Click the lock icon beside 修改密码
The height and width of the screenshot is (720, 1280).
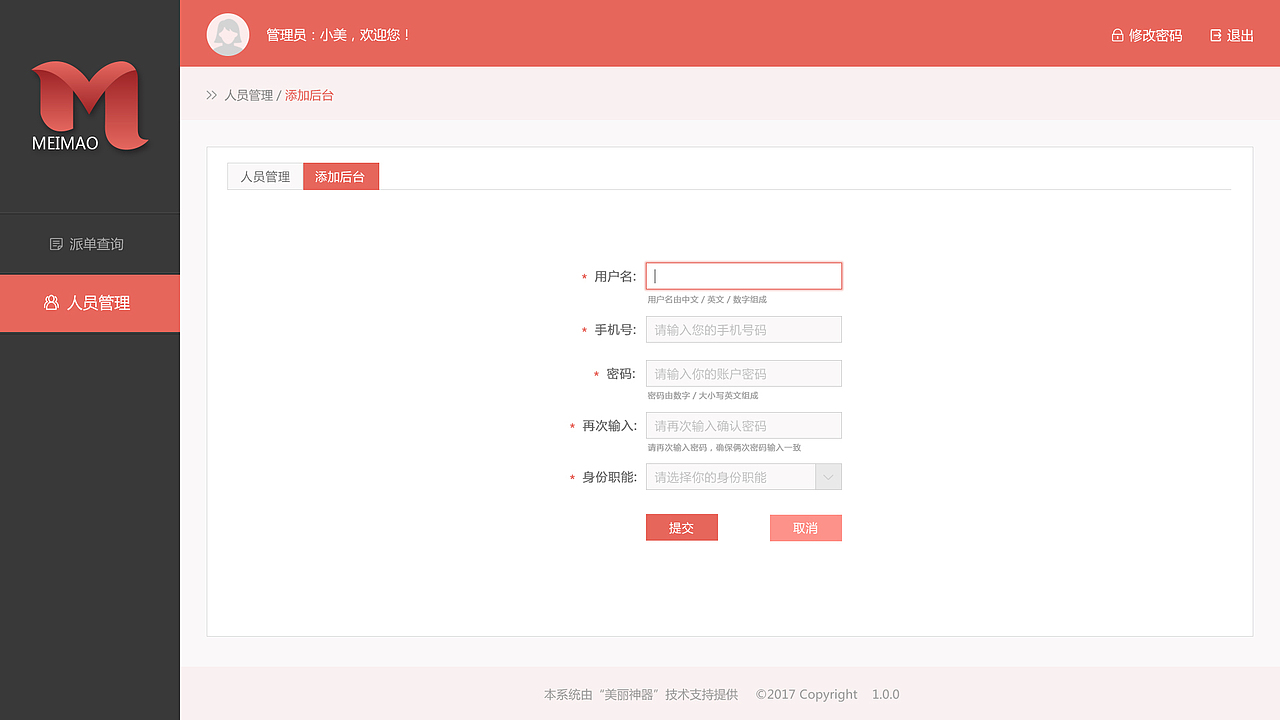point(1116,34)
